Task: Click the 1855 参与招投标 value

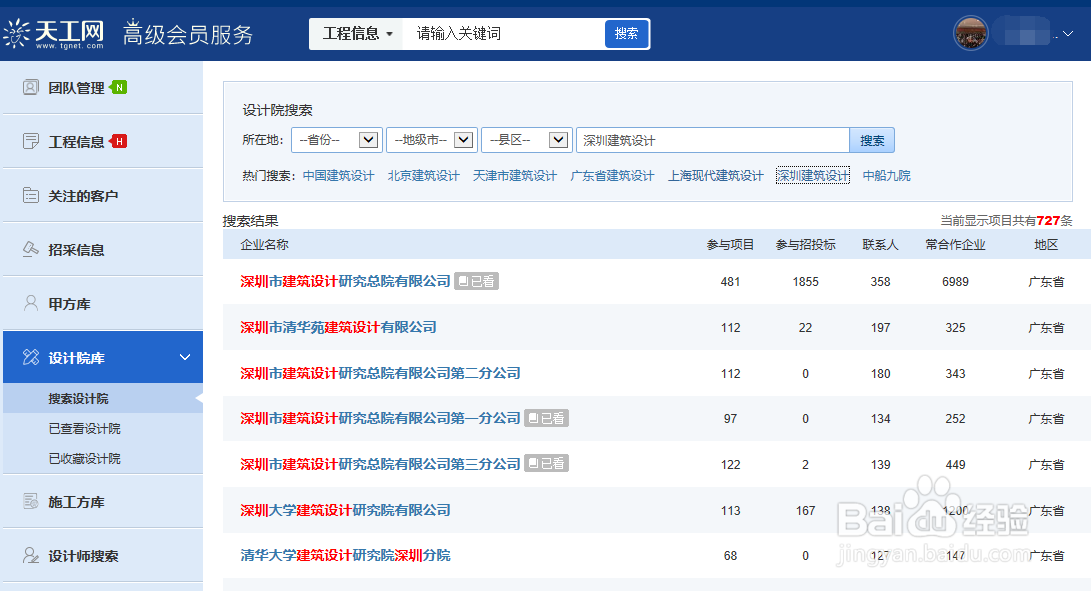Action: tap(805, 282)
